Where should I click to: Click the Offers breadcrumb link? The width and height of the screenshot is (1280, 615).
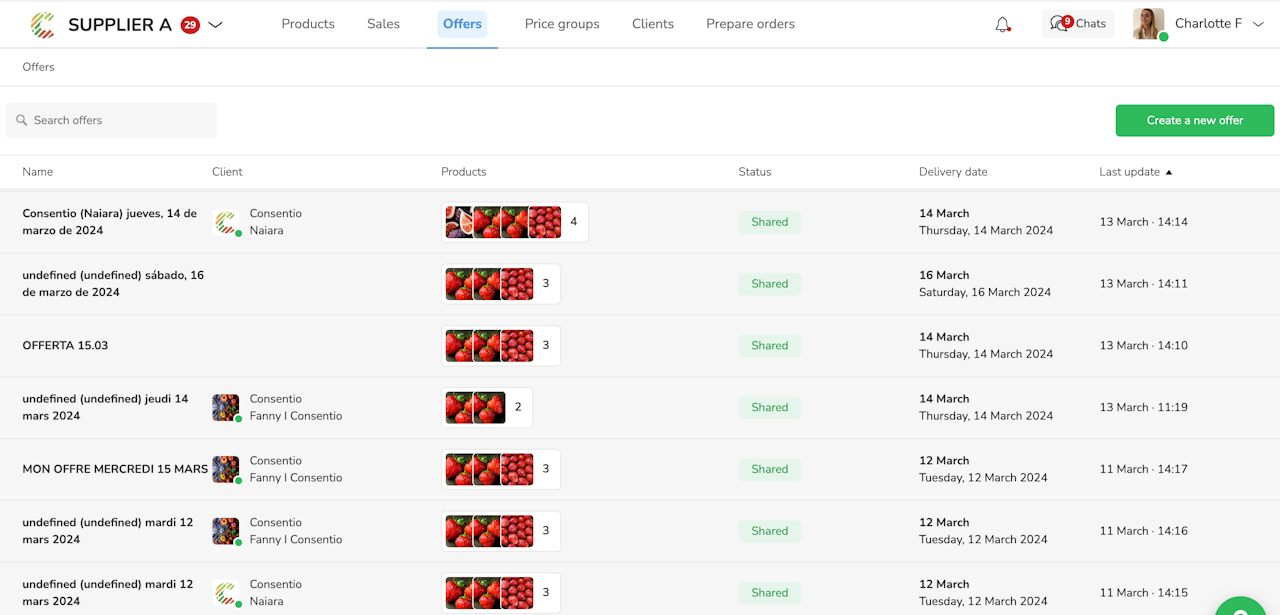click(x=38, y=67)
